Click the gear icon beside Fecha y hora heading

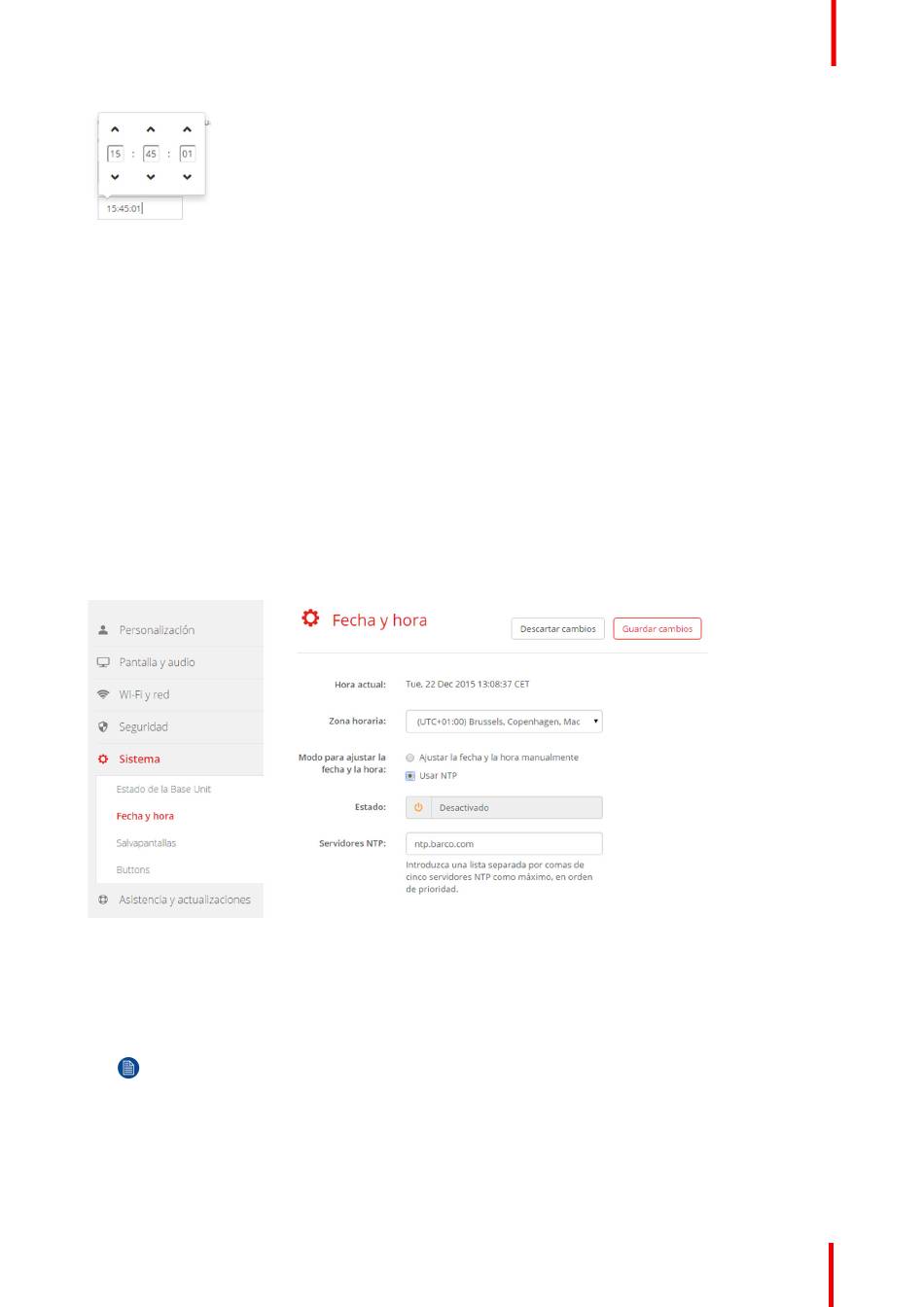pyautogui.click(x=310, y=618)
